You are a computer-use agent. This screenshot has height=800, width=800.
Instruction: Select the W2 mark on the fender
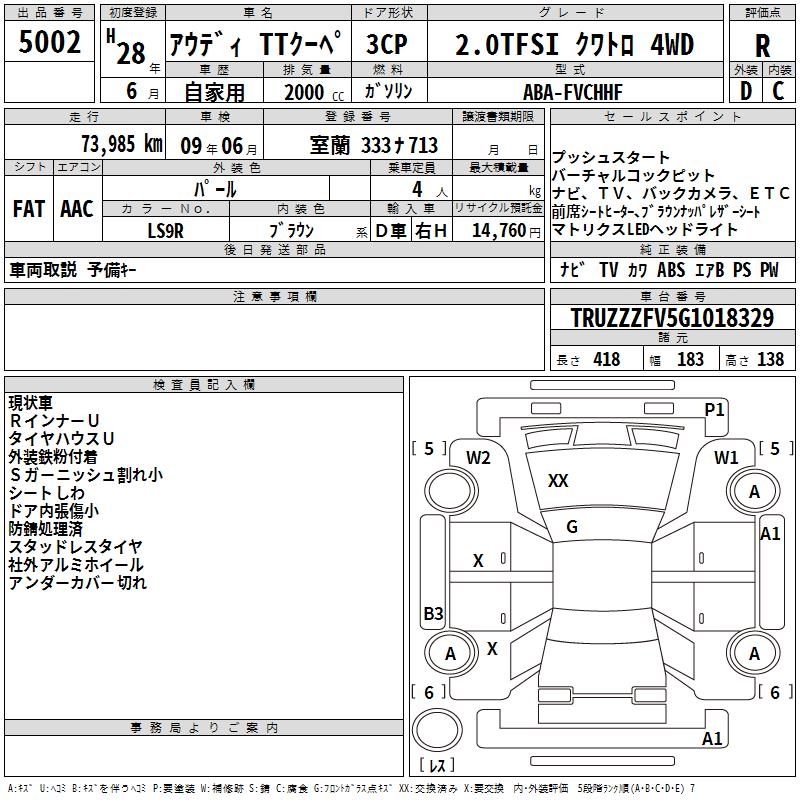coord(478,458)
